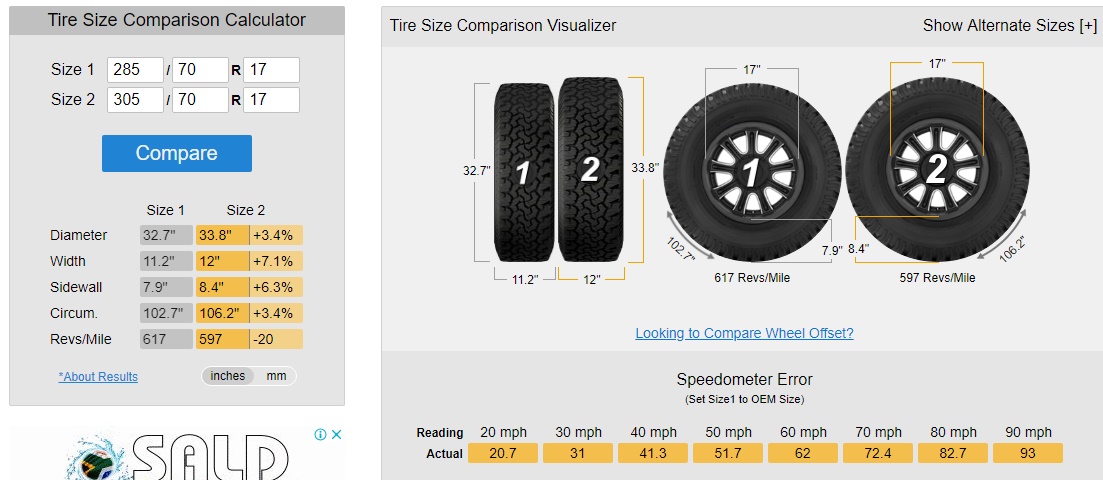This screenshot has width=1103, height=480.
Task: Switch units to inches
Action: click(x=228, y=376)
